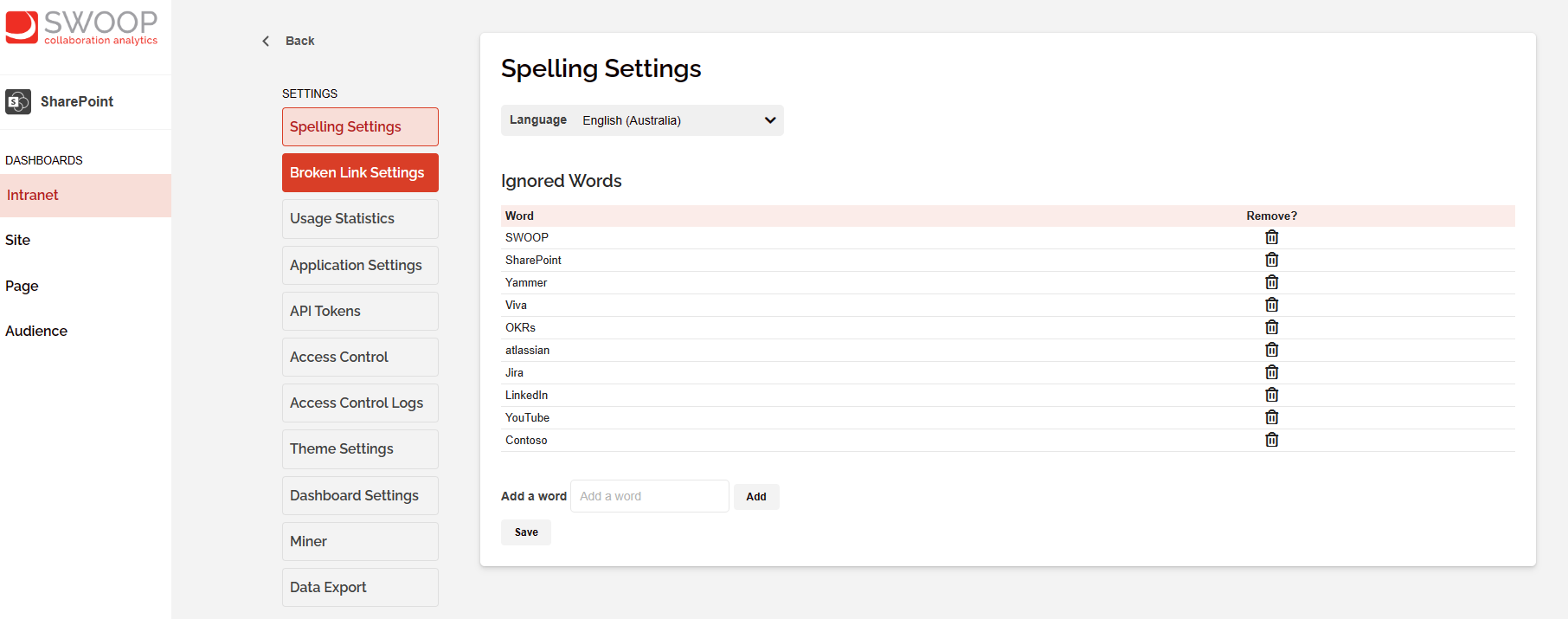
Task: Open the Intranet dashboard
Action: 86,196
